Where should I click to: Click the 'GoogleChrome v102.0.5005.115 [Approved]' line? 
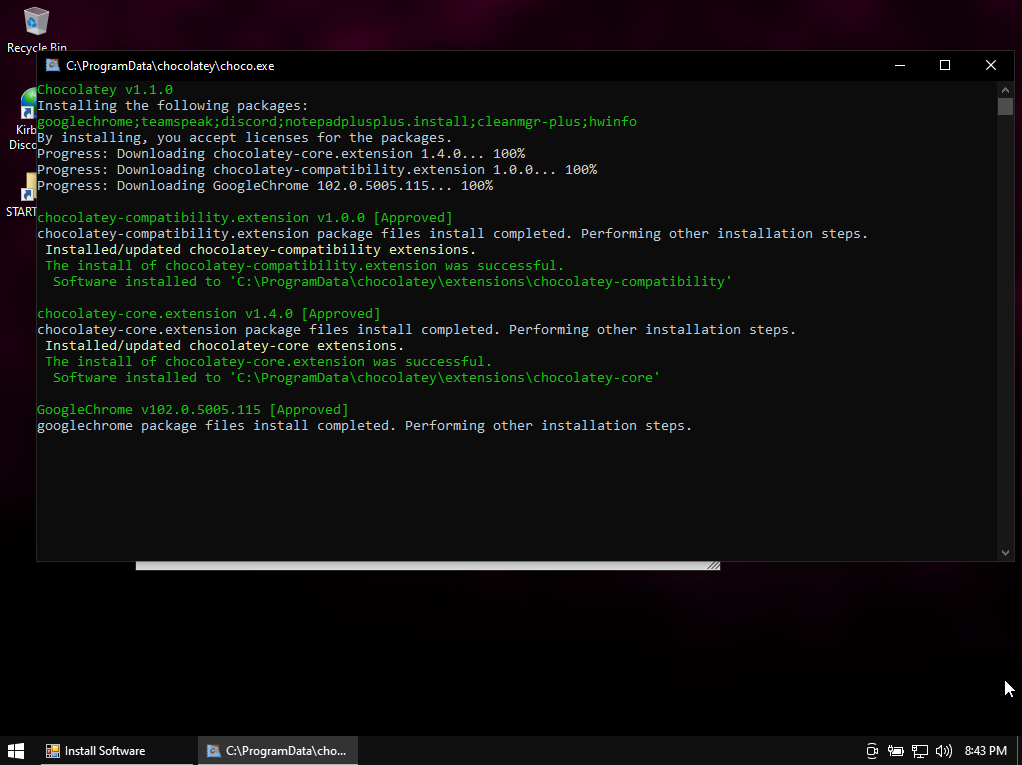pyautogui.click(x=193, y=409)
